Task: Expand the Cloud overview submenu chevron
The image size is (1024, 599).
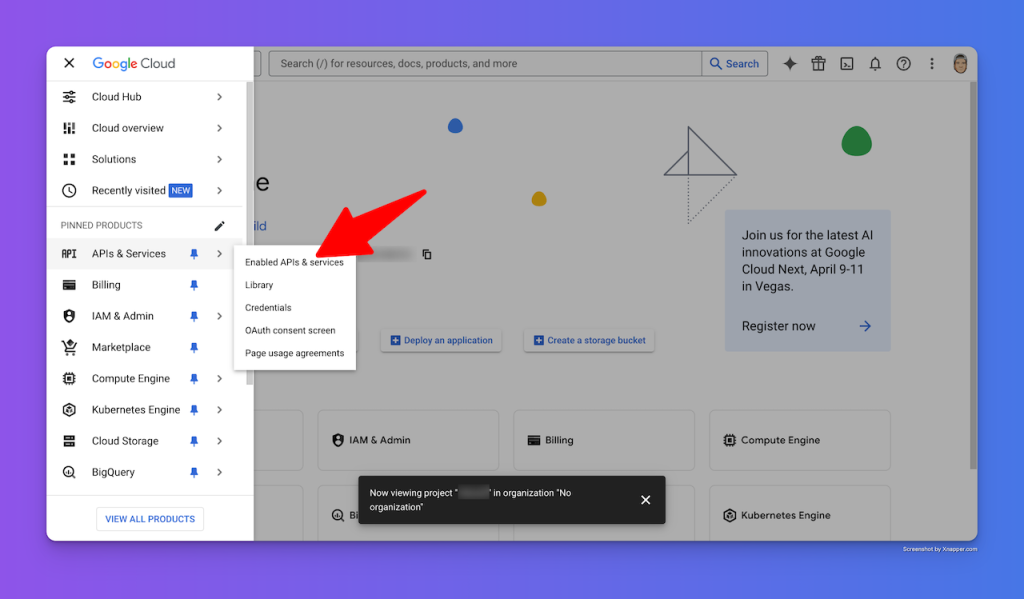Action: [x=219, y=128]
